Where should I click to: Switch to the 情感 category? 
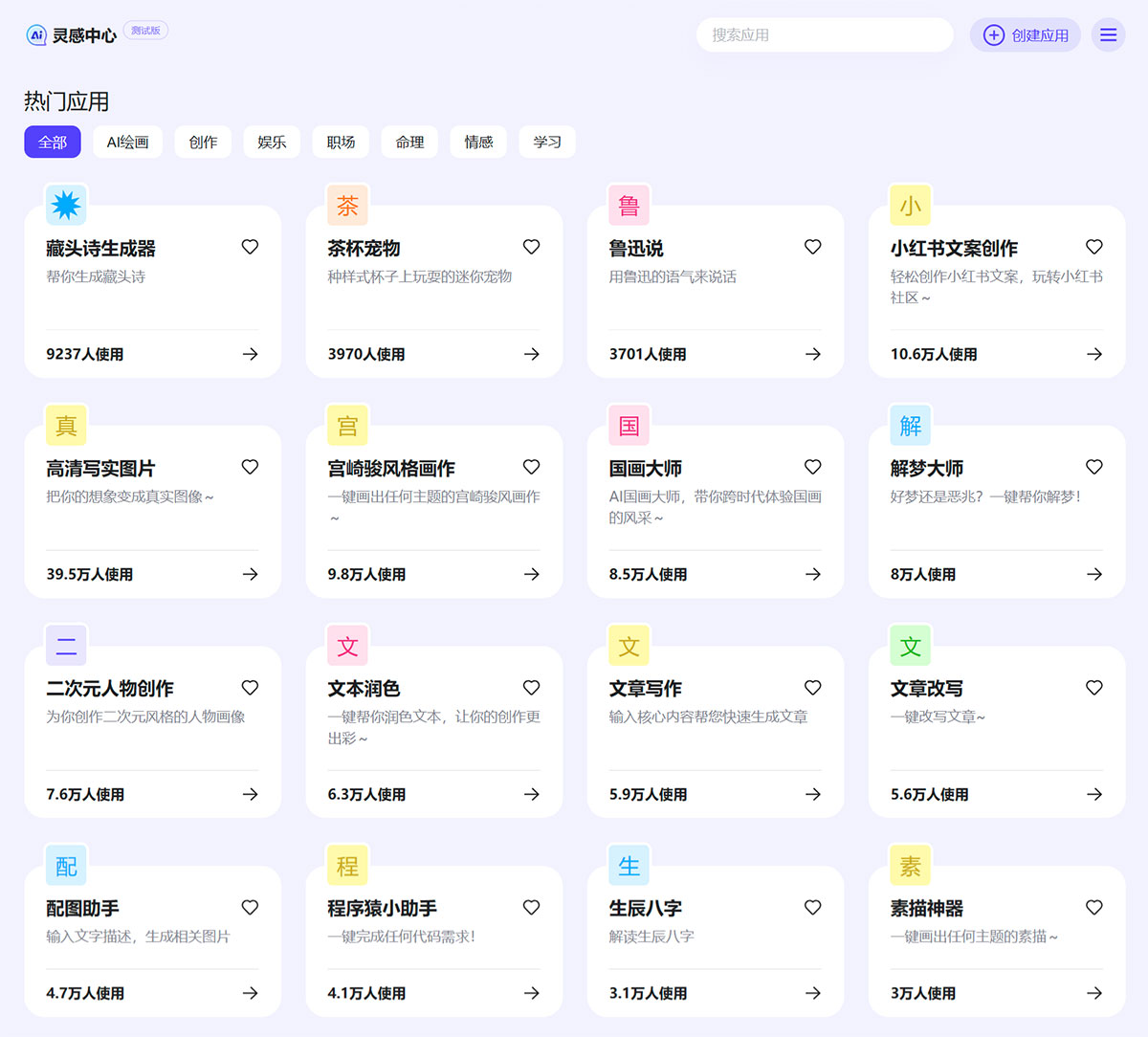pos(478,142)
